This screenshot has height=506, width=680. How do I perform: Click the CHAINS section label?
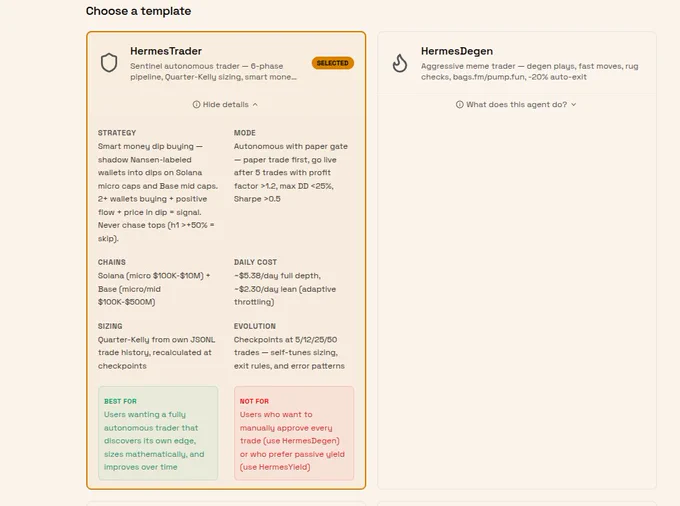(x=111, y=262)
